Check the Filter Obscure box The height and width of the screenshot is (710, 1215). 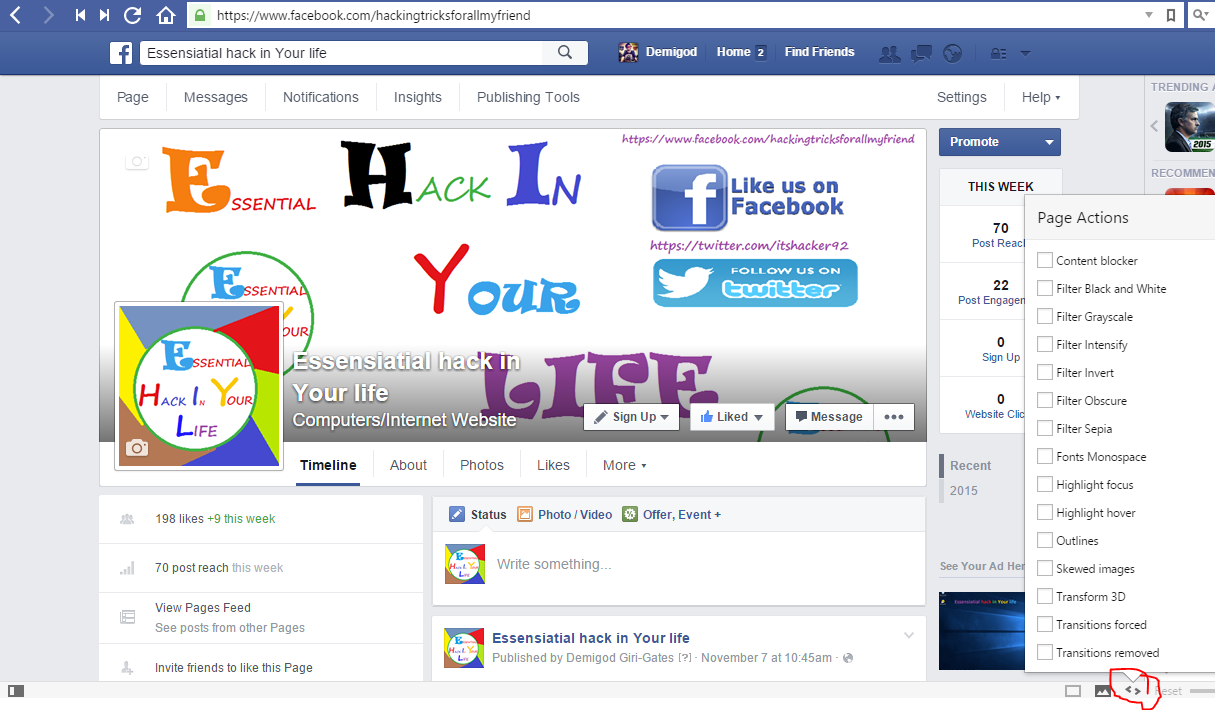coord(1045,400)
